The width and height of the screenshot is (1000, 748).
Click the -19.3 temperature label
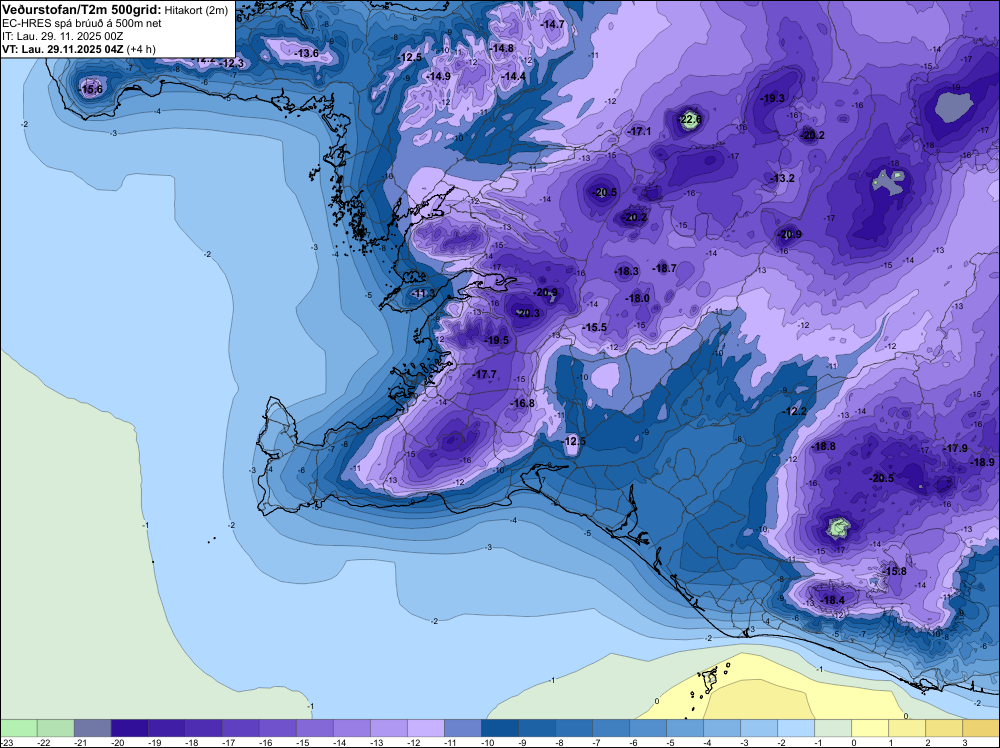pyautogui.click(x=773, y=98)
